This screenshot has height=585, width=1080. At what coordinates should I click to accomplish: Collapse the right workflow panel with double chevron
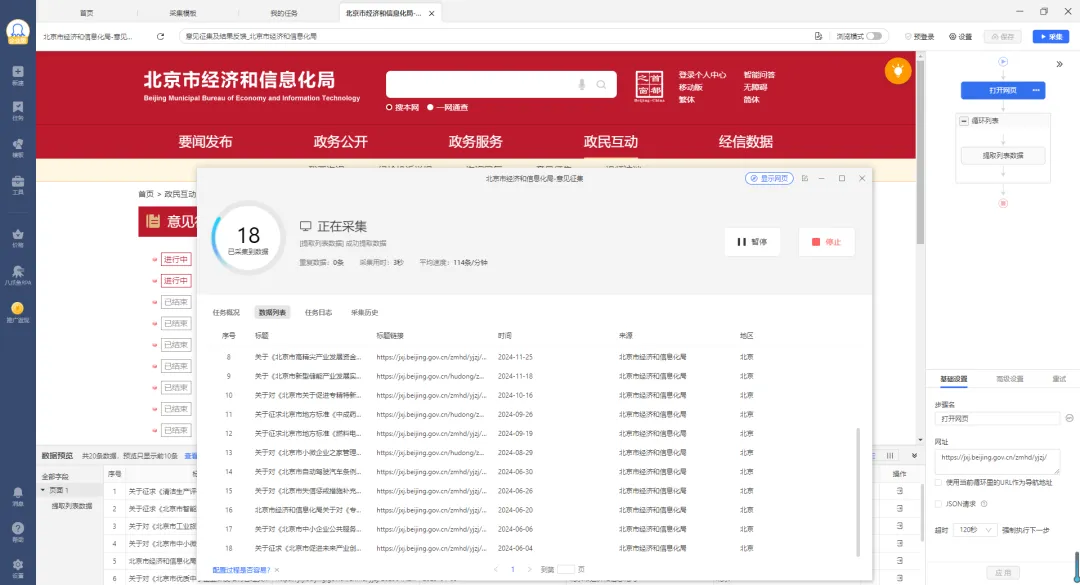coord(1059,64)
